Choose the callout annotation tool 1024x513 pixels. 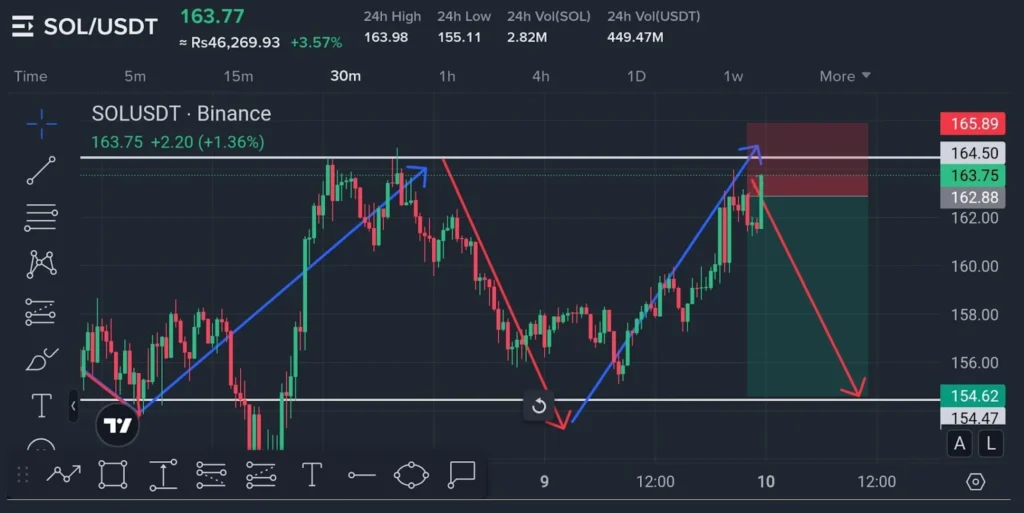pyautogui.click(x=461, y=474)
